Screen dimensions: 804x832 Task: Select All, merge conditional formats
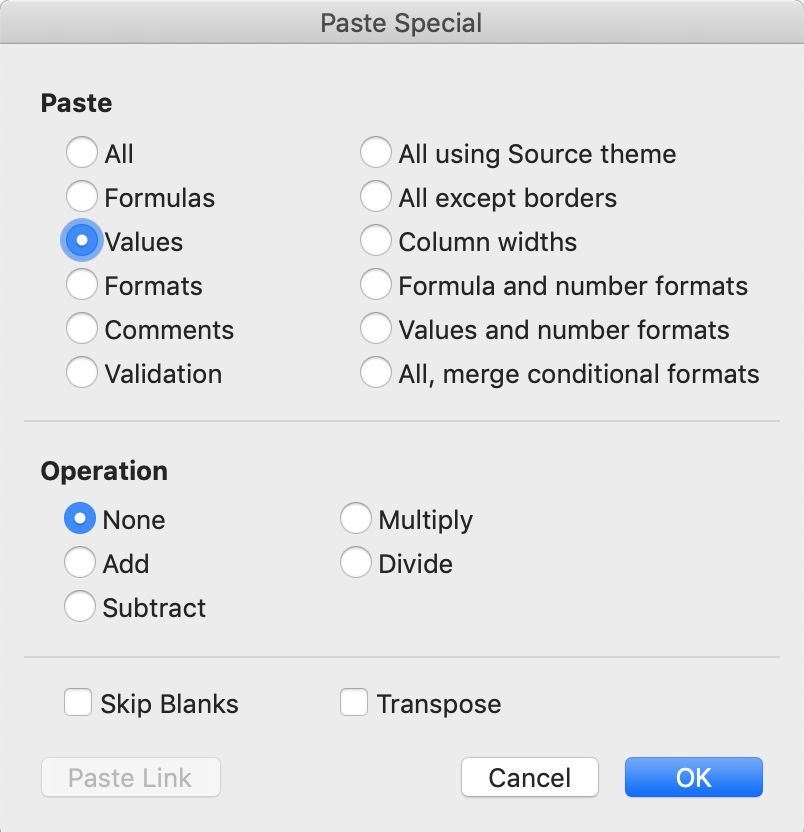pos(376,374)
